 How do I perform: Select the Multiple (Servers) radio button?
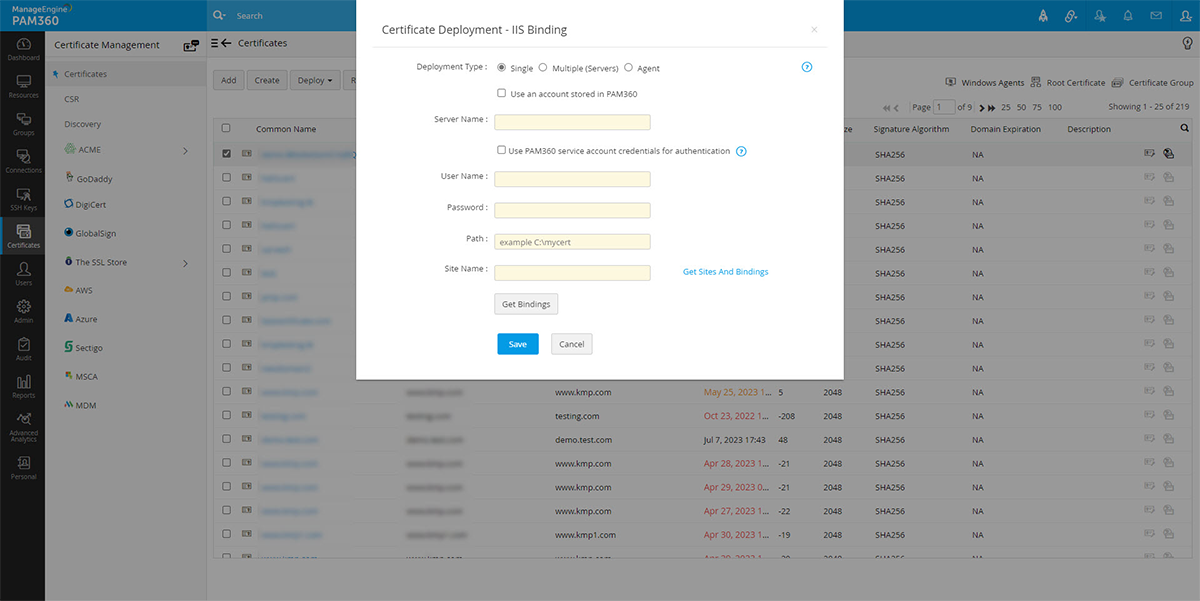tap(543, 68)
